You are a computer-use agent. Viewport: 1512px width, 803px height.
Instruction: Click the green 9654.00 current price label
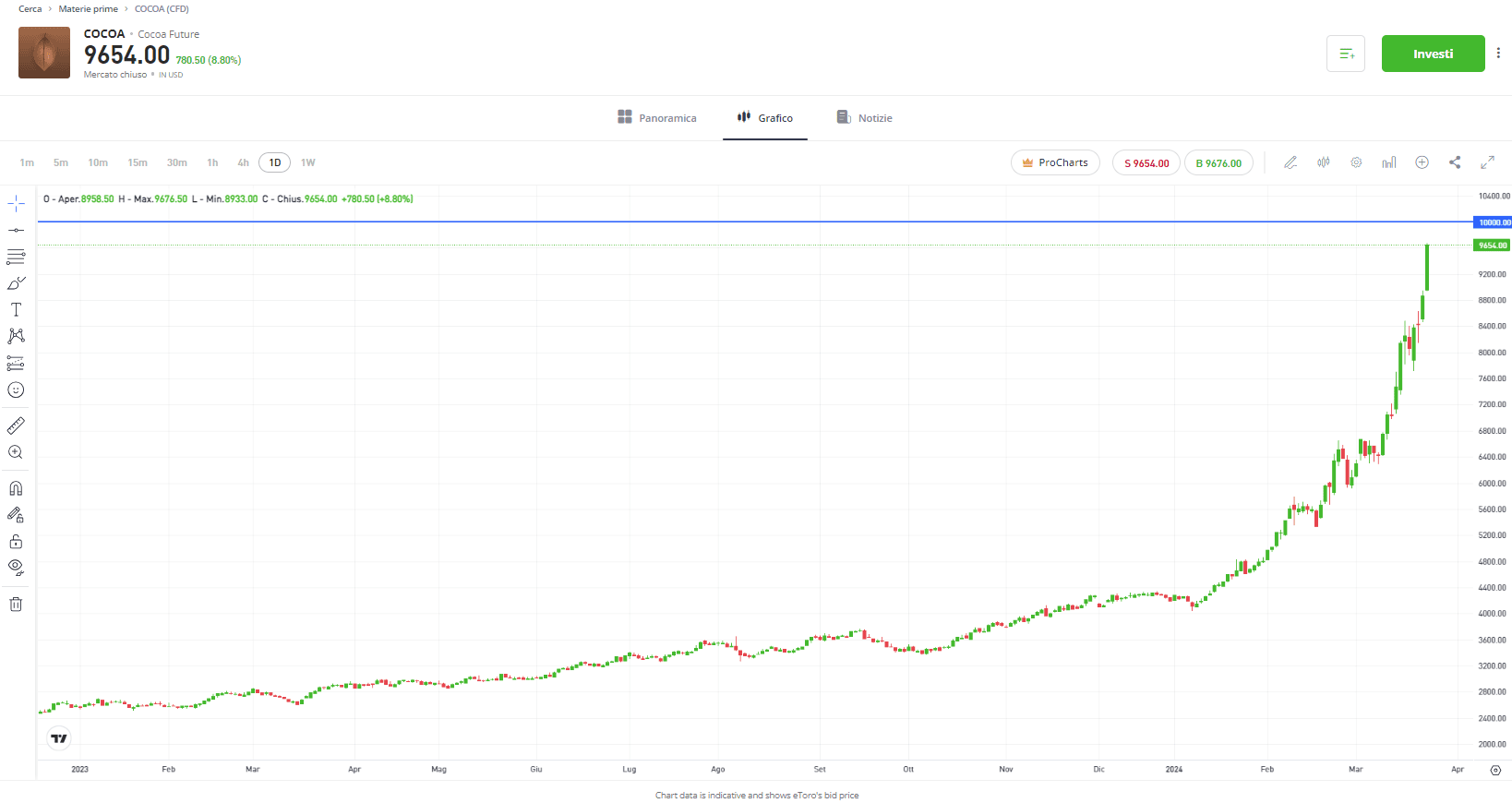(x=1492, y=246)
